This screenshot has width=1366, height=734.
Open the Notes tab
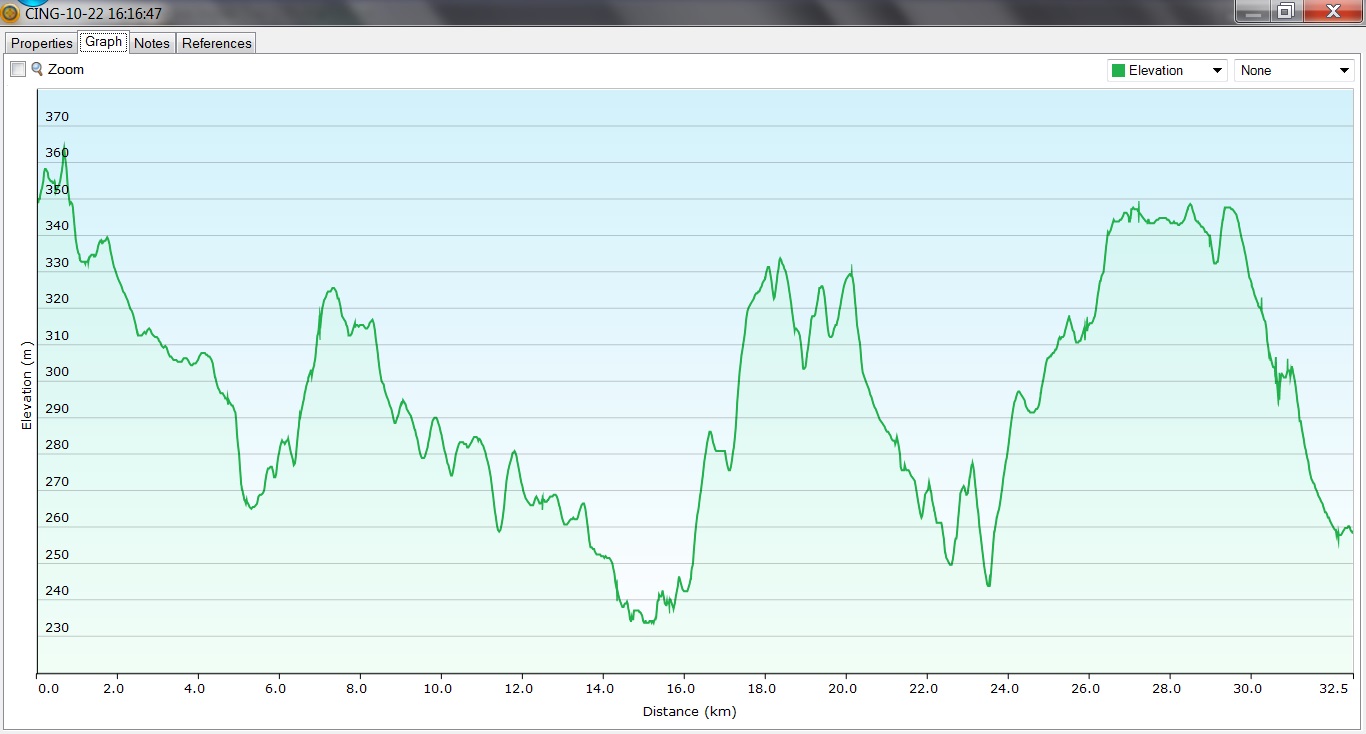click(152, 43)
